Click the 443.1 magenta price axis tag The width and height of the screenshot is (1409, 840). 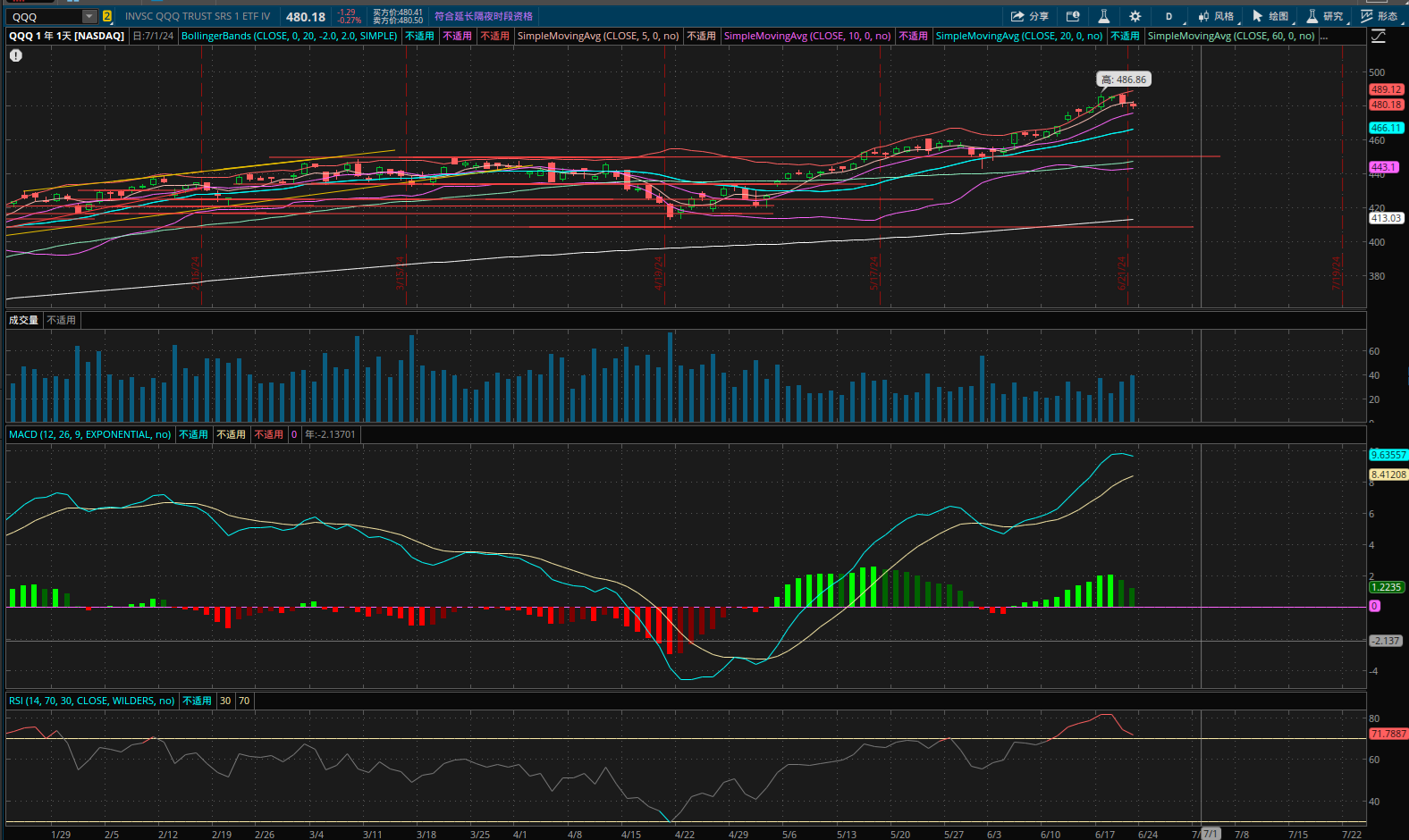pos(1383,167)
